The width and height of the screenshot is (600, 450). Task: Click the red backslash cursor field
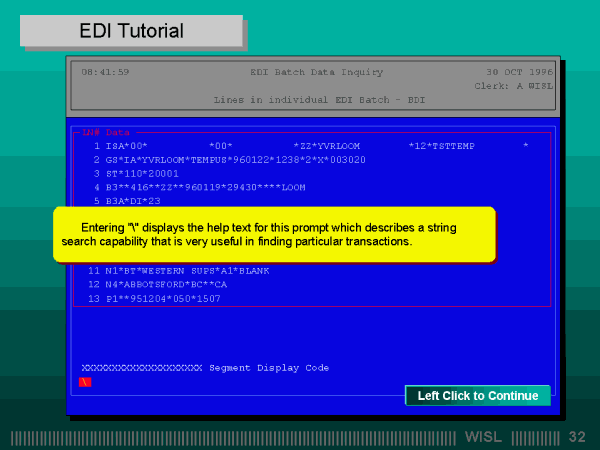coord(85,382)
